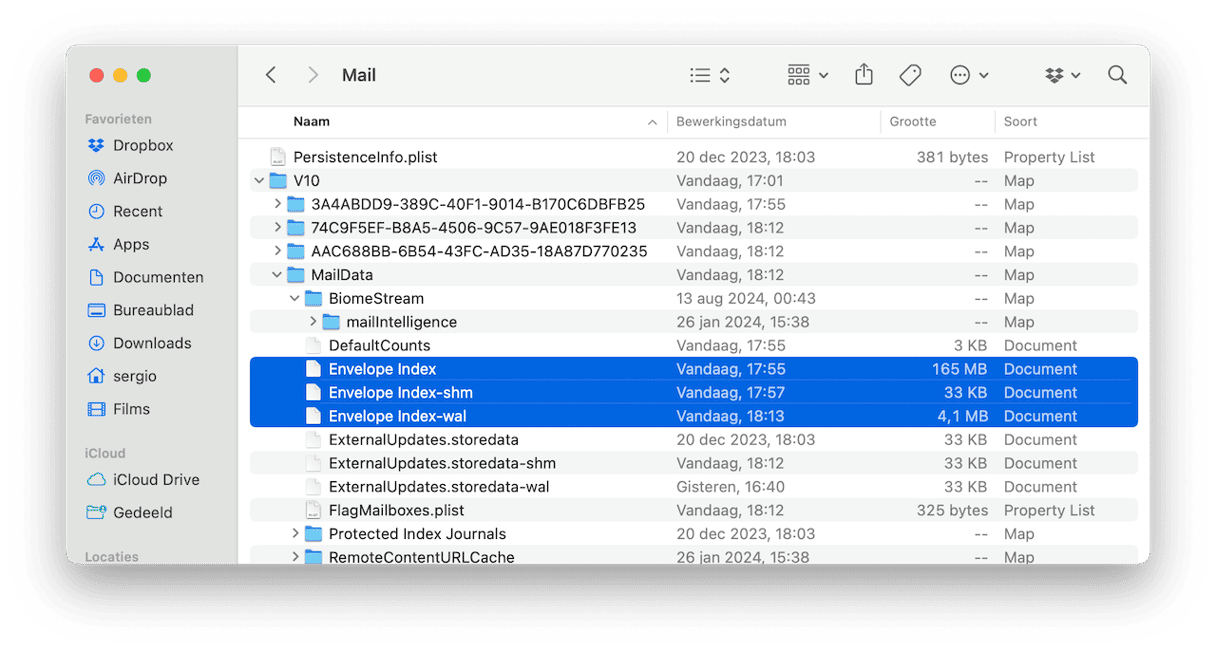Expand the mailIntelligence folder
1216x651 pixels.
tap(313, 322)
